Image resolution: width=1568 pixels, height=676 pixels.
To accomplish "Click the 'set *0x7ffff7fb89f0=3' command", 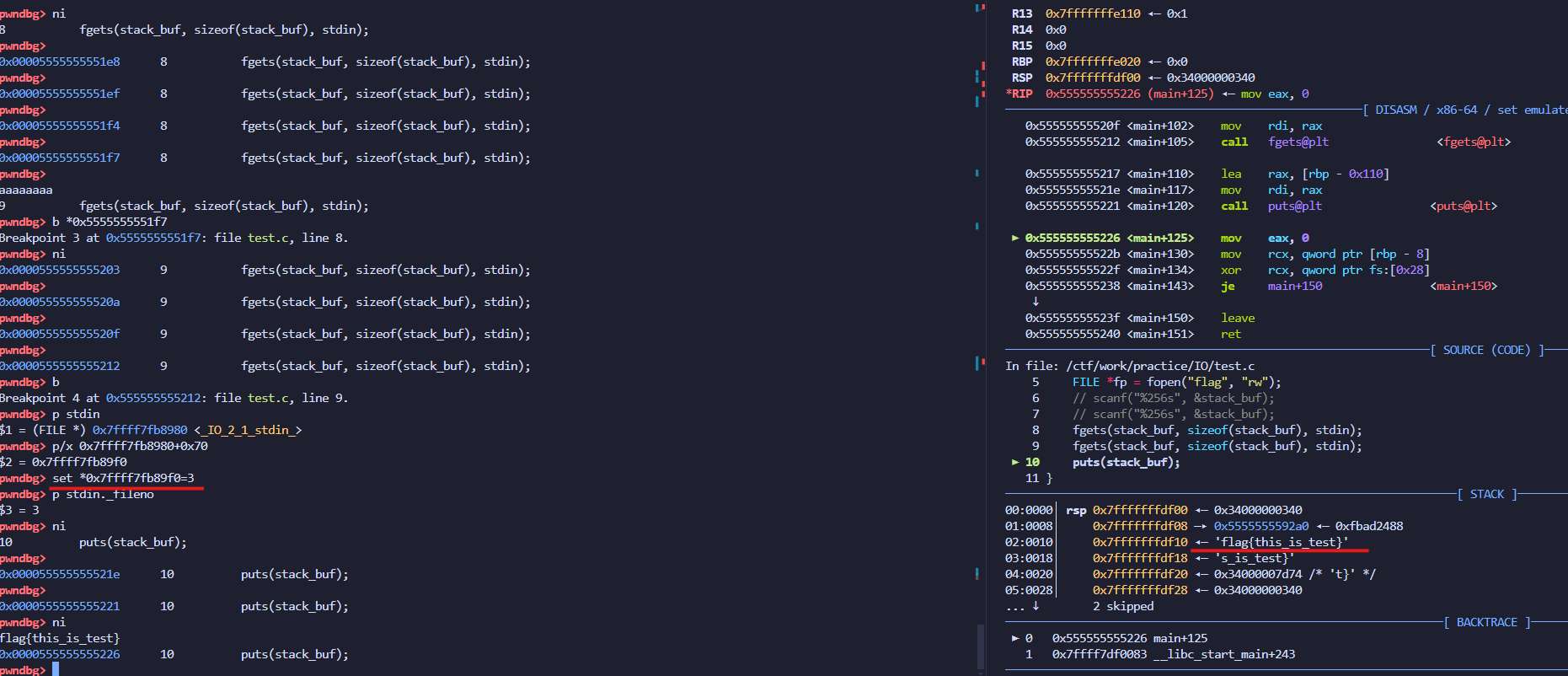I will pyautogui.click(x=123, y=478).
